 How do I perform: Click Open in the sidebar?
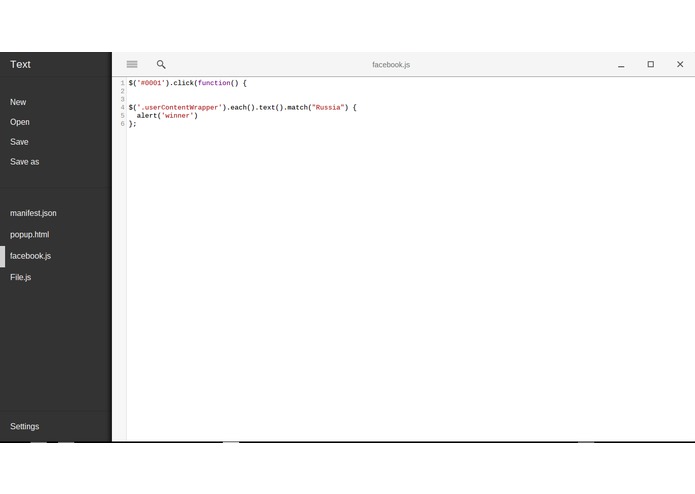(20, 122)
